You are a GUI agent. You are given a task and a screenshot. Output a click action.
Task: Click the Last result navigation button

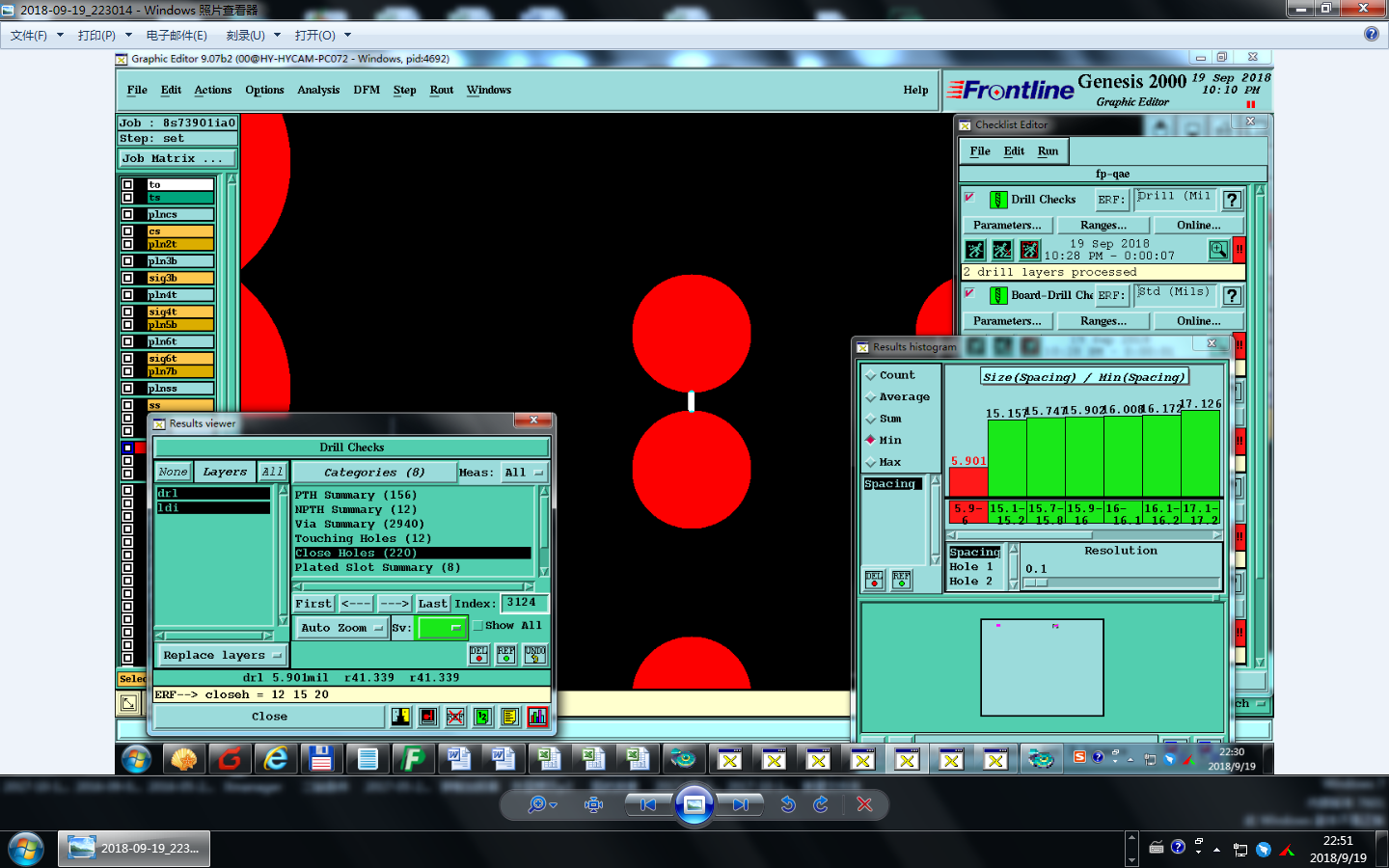tap(433, 604)
